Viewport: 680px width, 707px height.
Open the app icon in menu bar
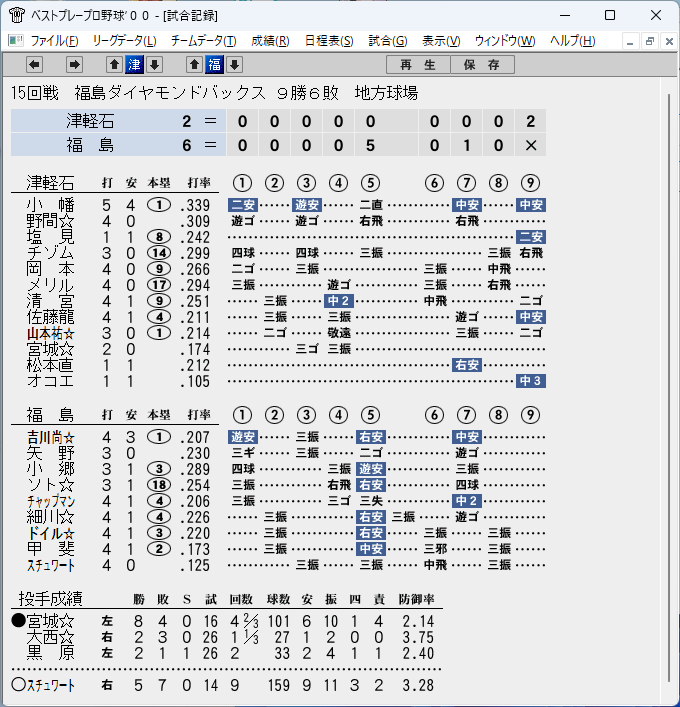tap(16, 41)
